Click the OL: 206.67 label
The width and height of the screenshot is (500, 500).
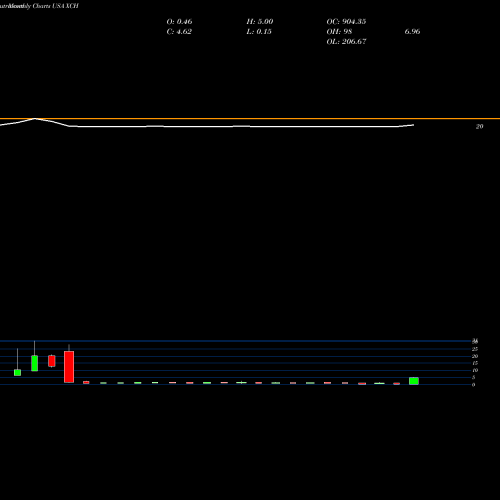(346, 42)
